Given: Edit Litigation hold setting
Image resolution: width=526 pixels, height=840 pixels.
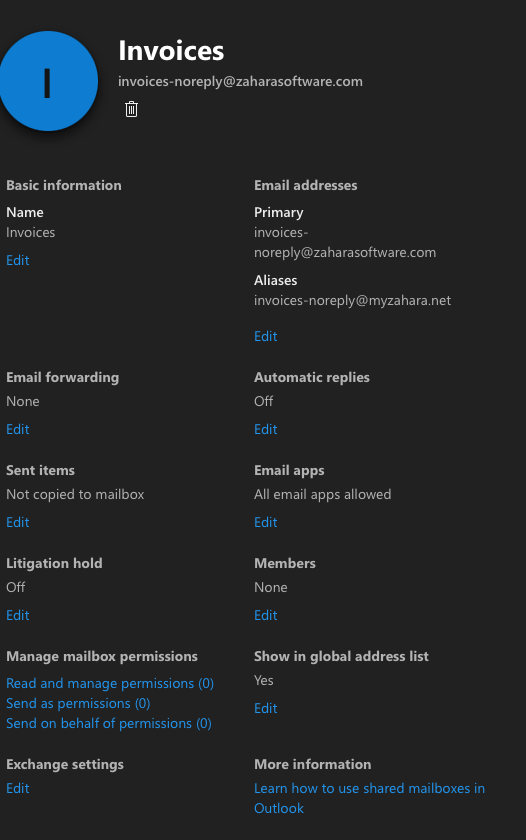Looking at the screenshot, I should pyautogui.click(x=18, y=616).
